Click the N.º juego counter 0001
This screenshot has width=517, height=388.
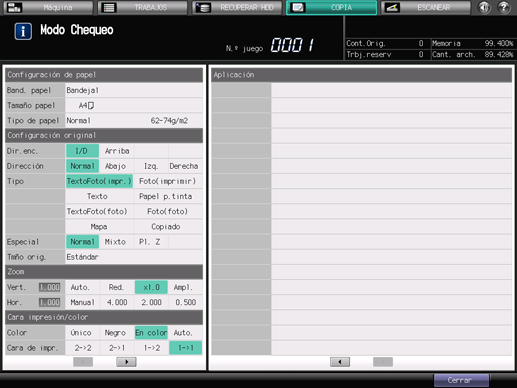pyautogui.click(x=292, y=45)
